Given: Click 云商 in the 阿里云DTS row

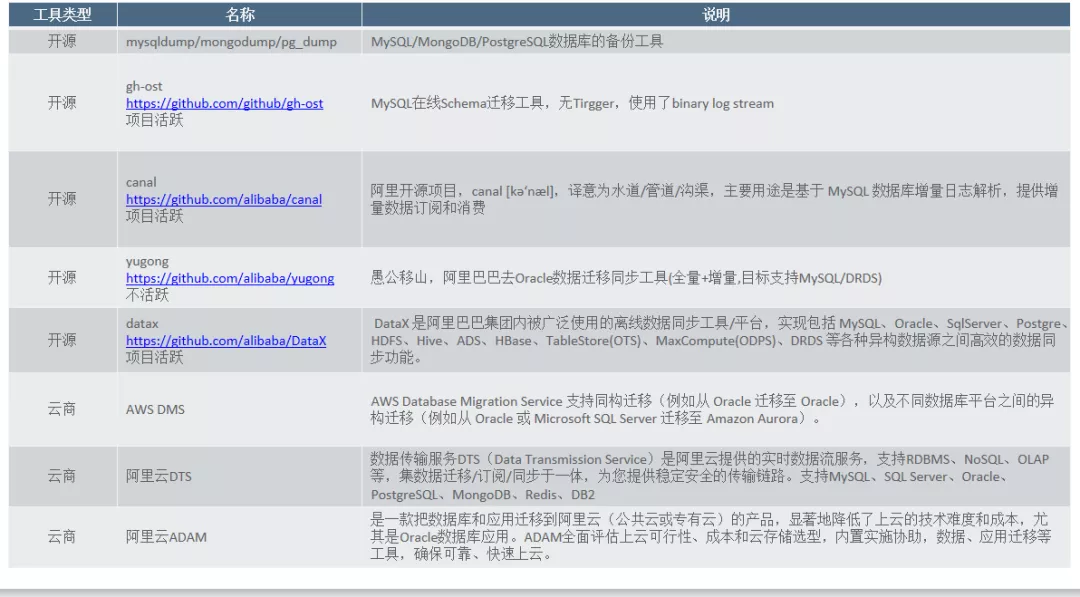Looking at the screenshot, I should pos(62,476).
